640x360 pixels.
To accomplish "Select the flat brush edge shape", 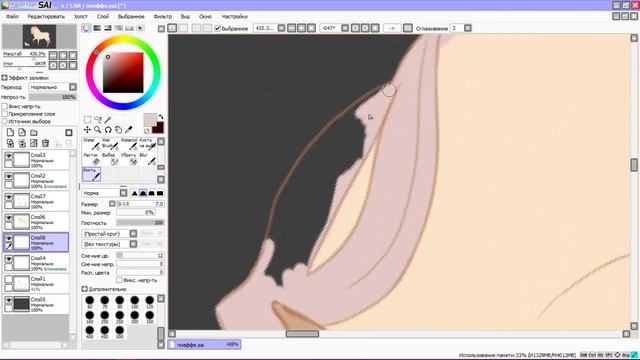I will pos(160,193).
